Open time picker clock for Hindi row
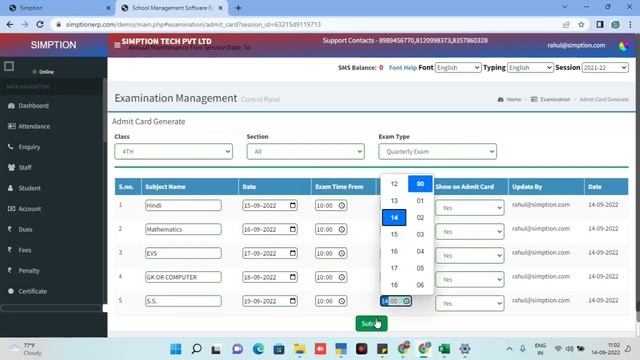Image resolution: width=640 pixels, height=360 pixels. pyautogui.click(x=342, y=206)
